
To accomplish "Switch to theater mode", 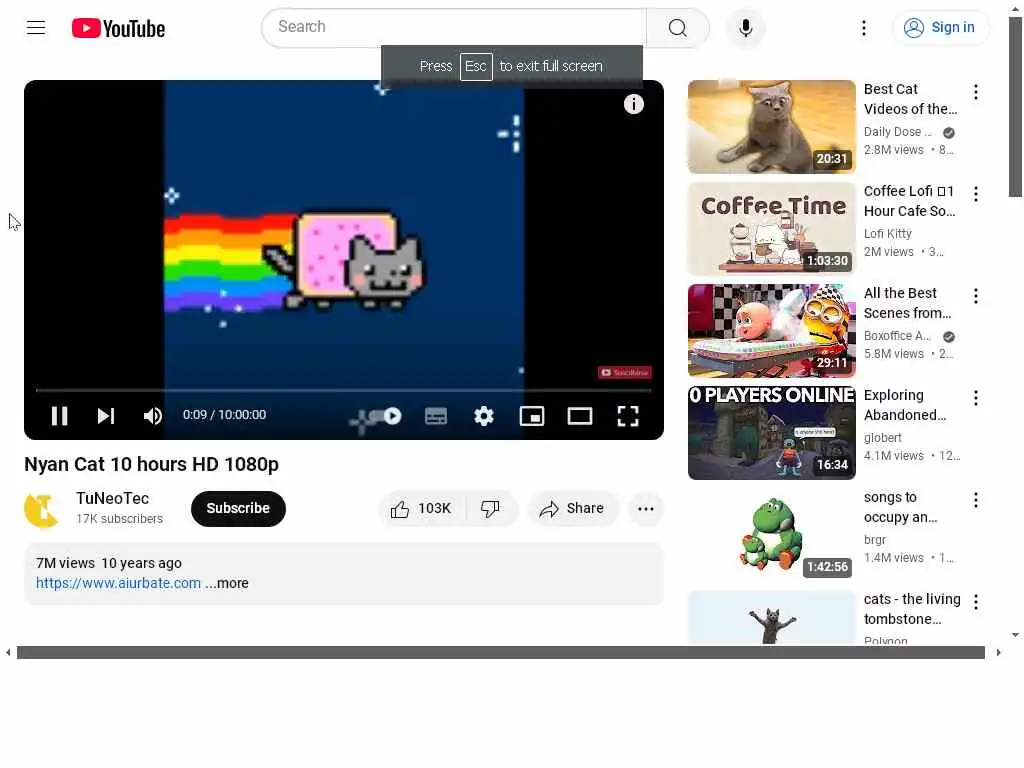I will coord(579,415).
